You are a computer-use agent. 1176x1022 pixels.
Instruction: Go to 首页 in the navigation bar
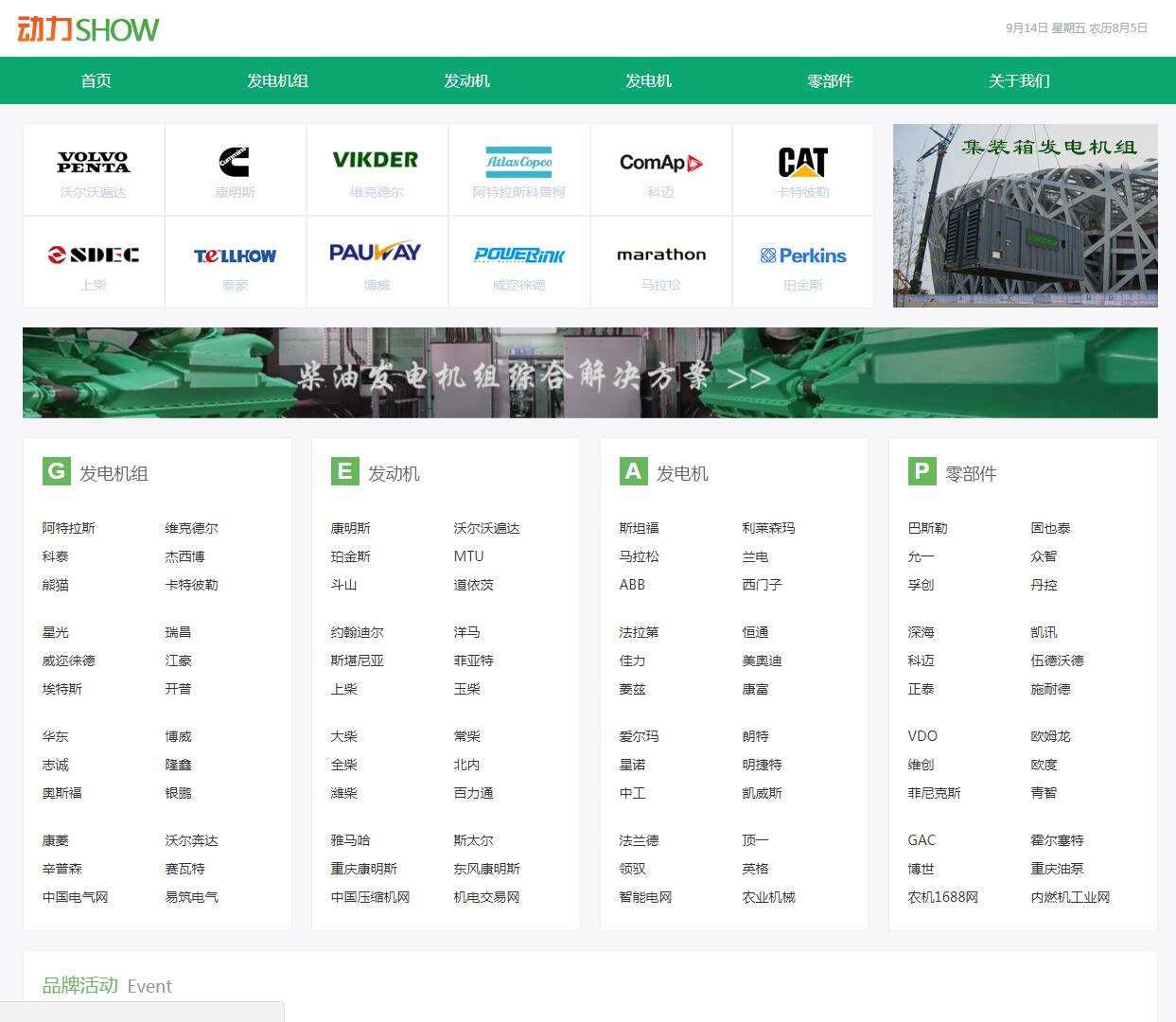[96, 80]
